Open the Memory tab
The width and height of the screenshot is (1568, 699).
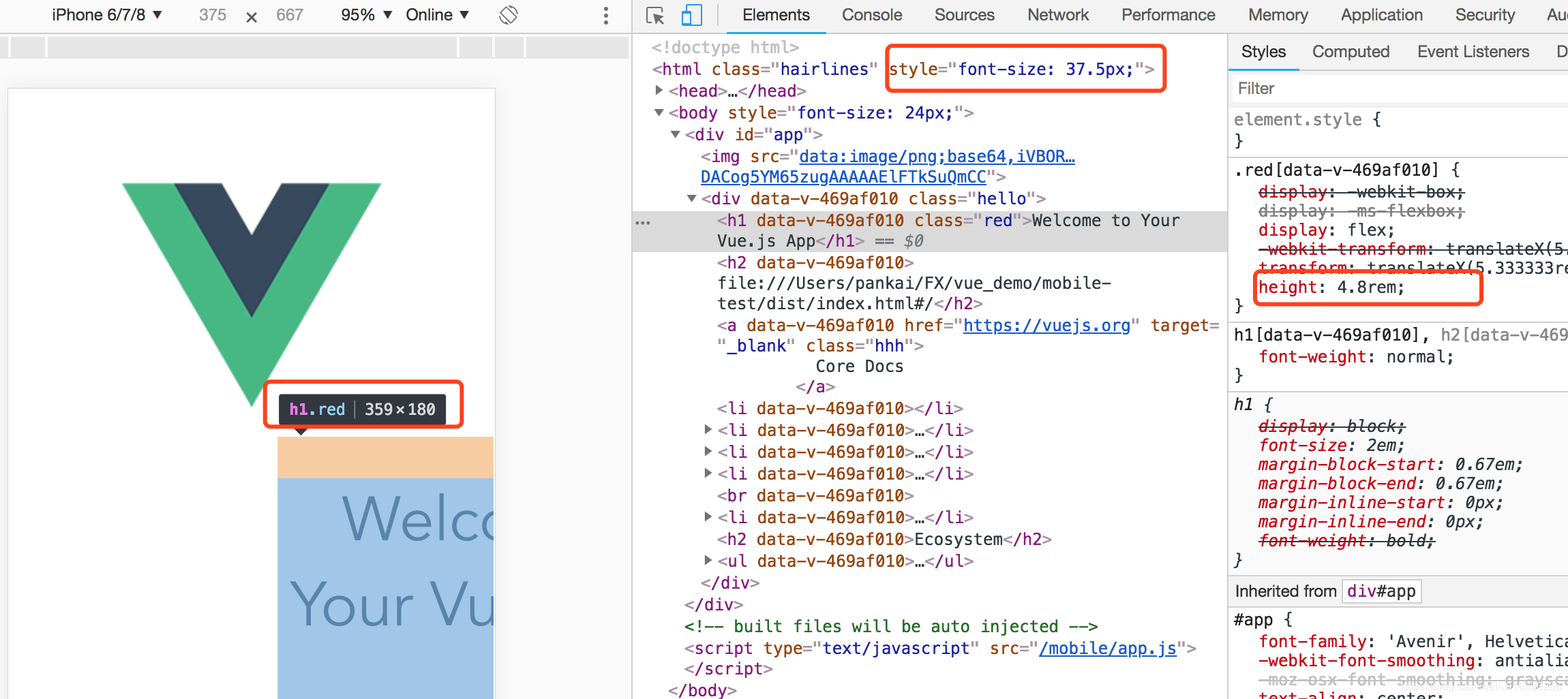[x=1278, y=15]
